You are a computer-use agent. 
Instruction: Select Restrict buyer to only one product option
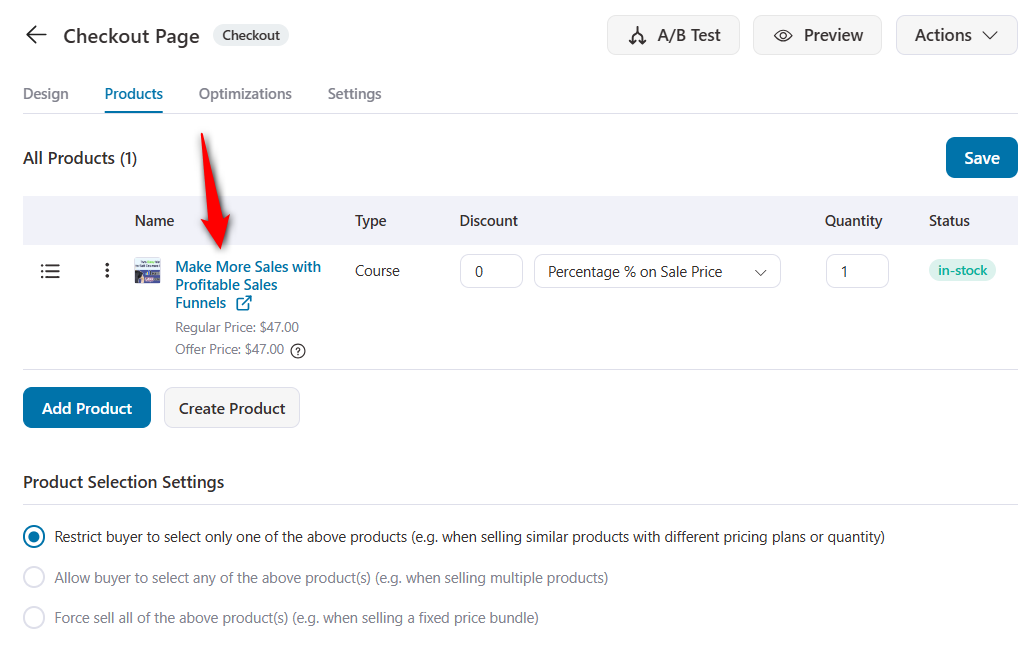[x=34, y=537]
